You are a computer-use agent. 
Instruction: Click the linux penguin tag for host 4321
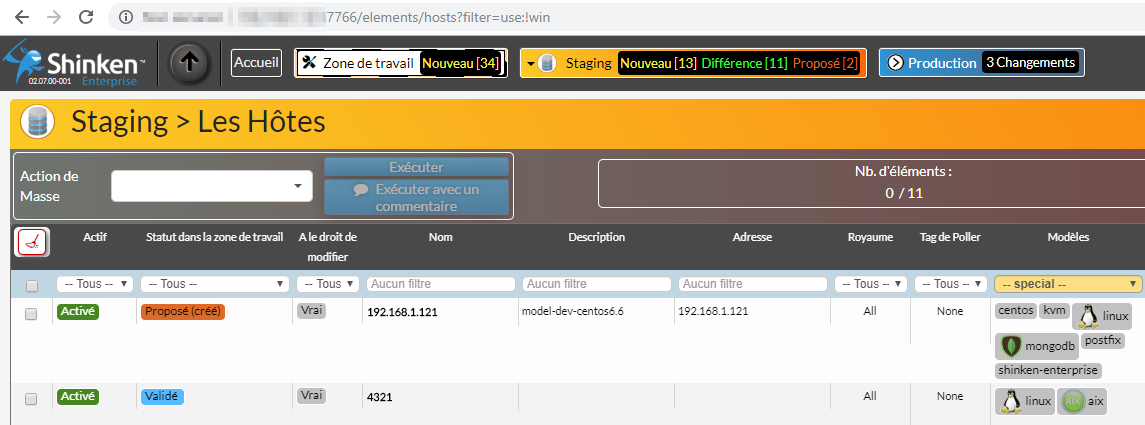coord(1026,401)
